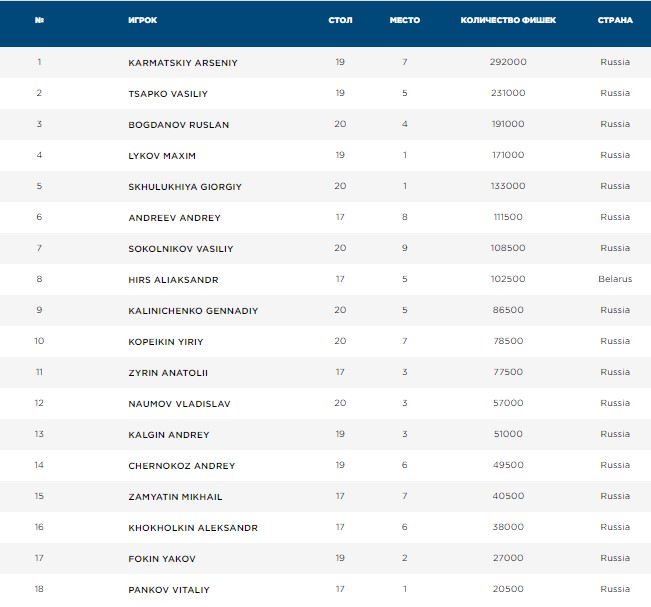Click chip count 86500
The height and width of the screenshot is (607, 651).
click(x=508, y=310)
